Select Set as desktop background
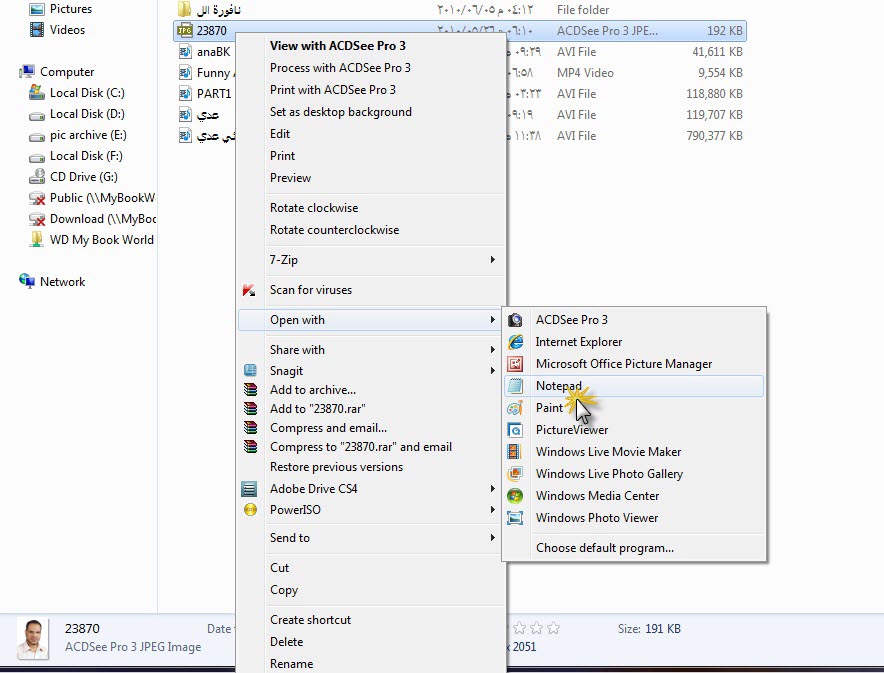 tap(340, 112)
